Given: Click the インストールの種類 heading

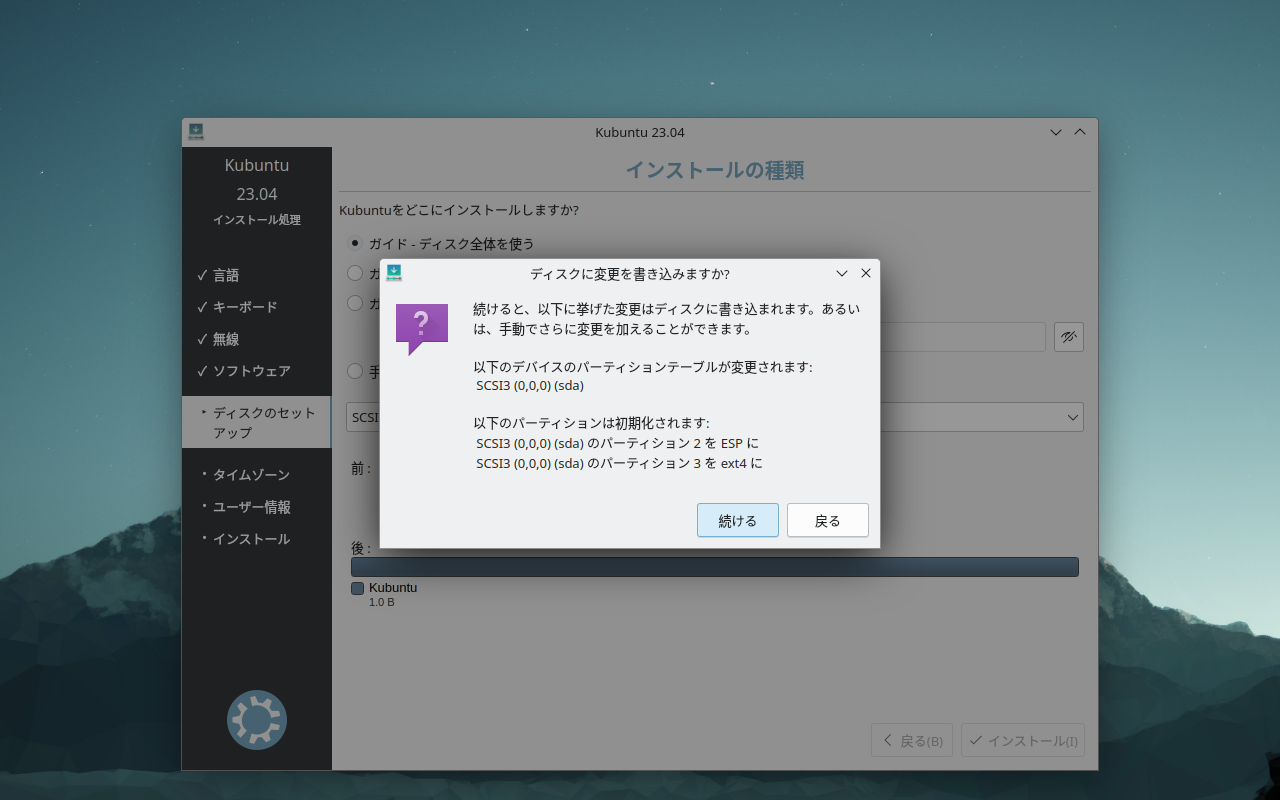Looking at the screenshot, I should click(715, 170).
